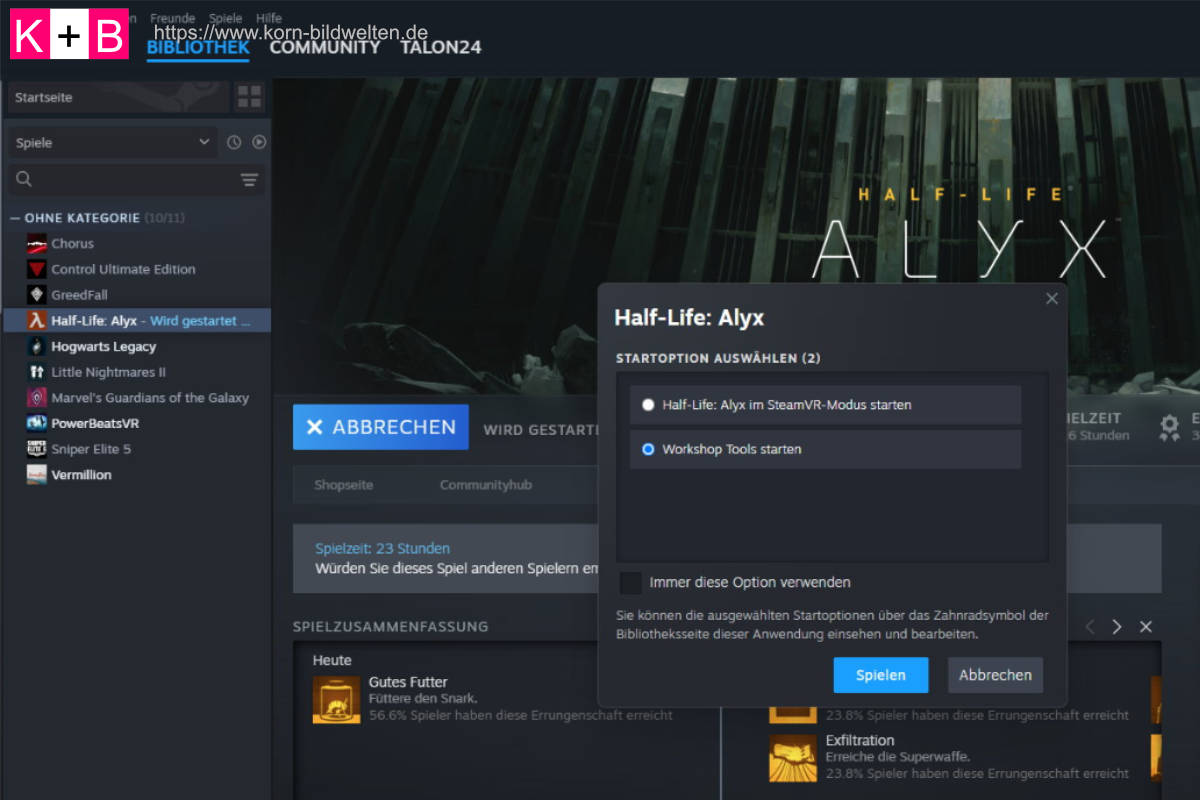Click the Heute heading in summary
The image size is (1200, 800).
pos(332,660)
